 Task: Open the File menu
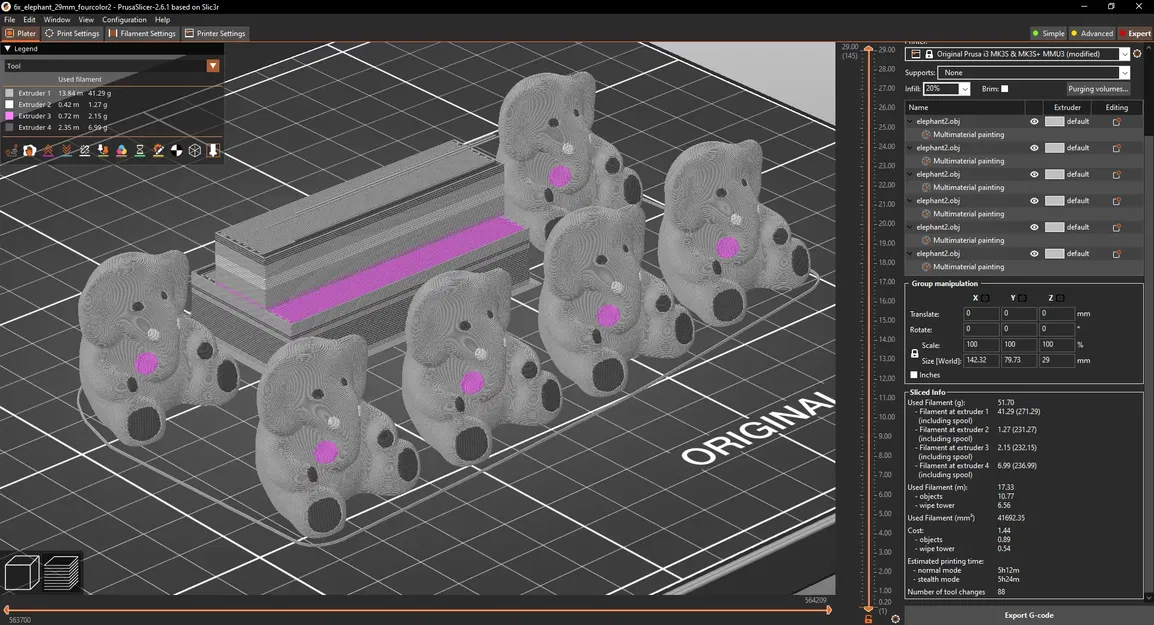10,20
